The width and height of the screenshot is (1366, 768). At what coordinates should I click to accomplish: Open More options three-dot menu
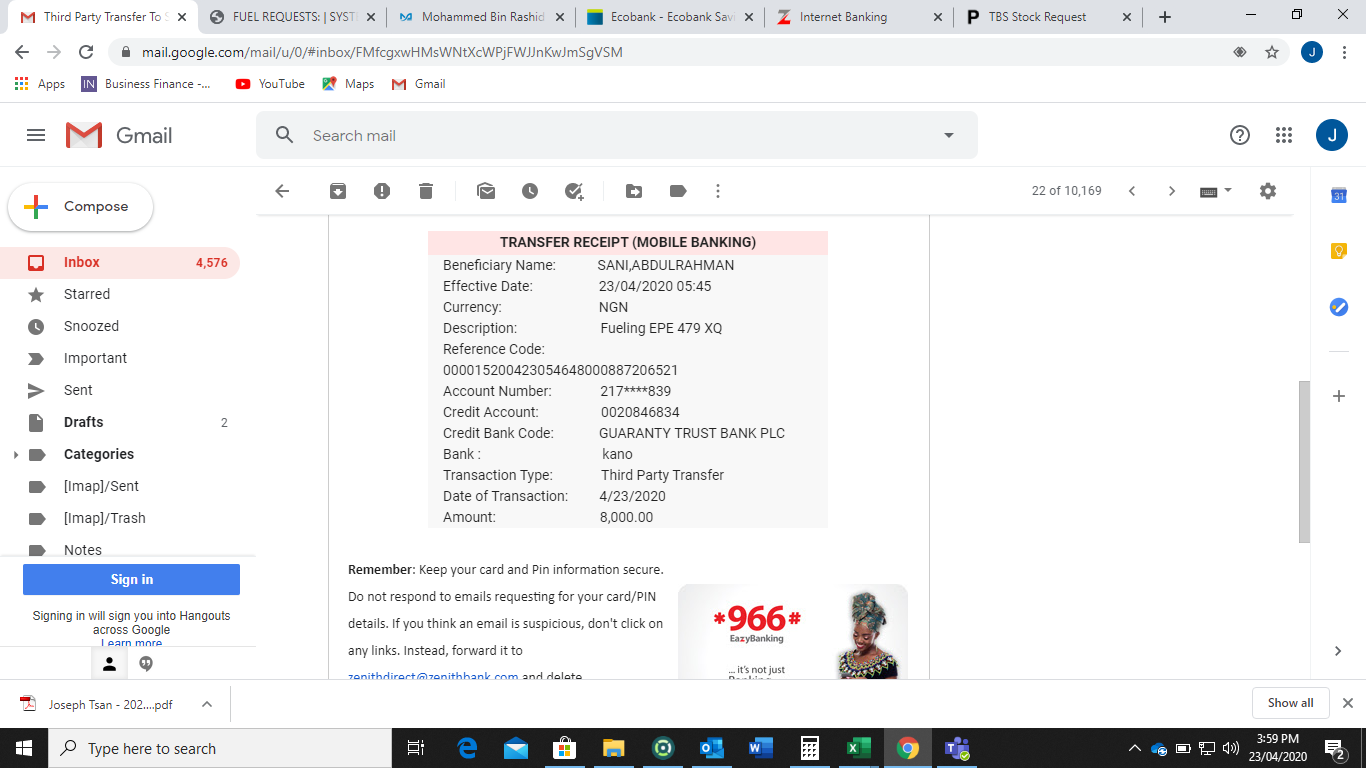pos(718,191)
